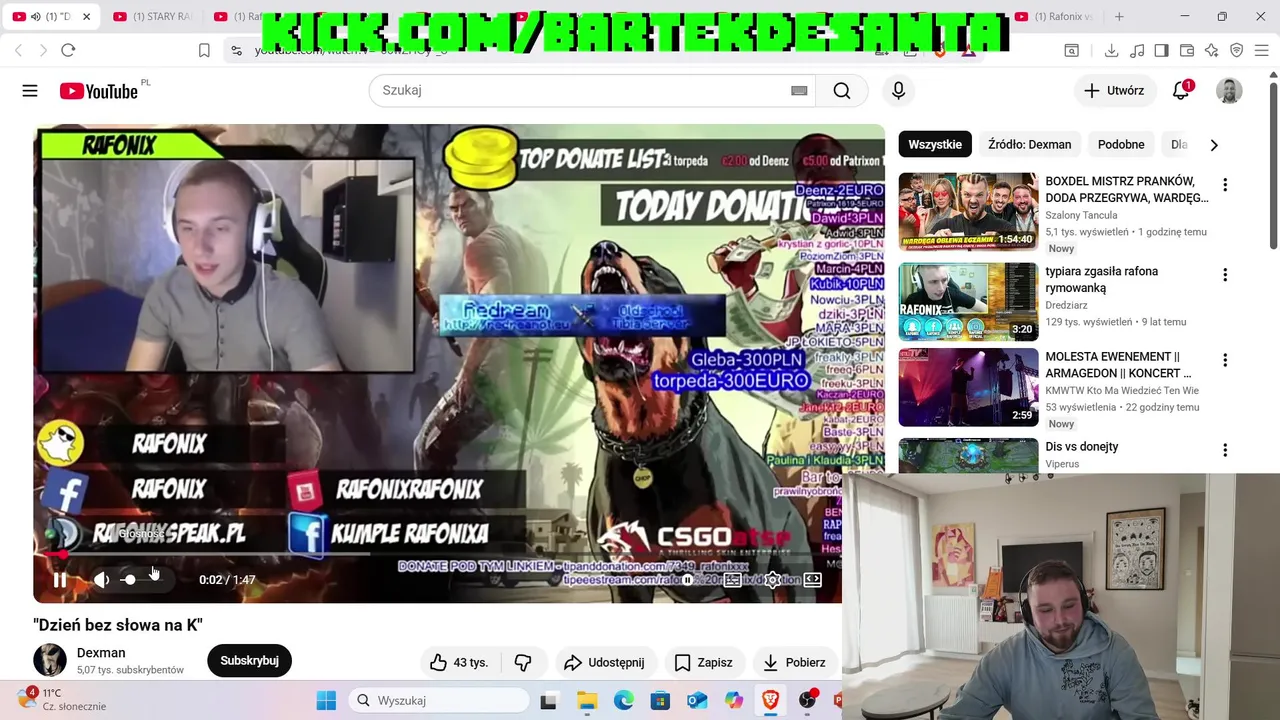Click the magnifier search button
Viewport: 1280px width, 720px height.
(x=842, y=90)
